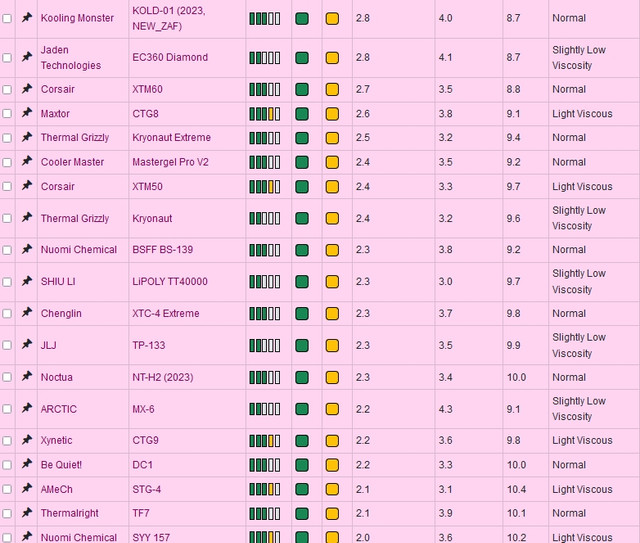Click the rating bar for AMeCh STG-4
Viewport: 640px width, 543px height.
pyautogui.click(x=265, y=490)
